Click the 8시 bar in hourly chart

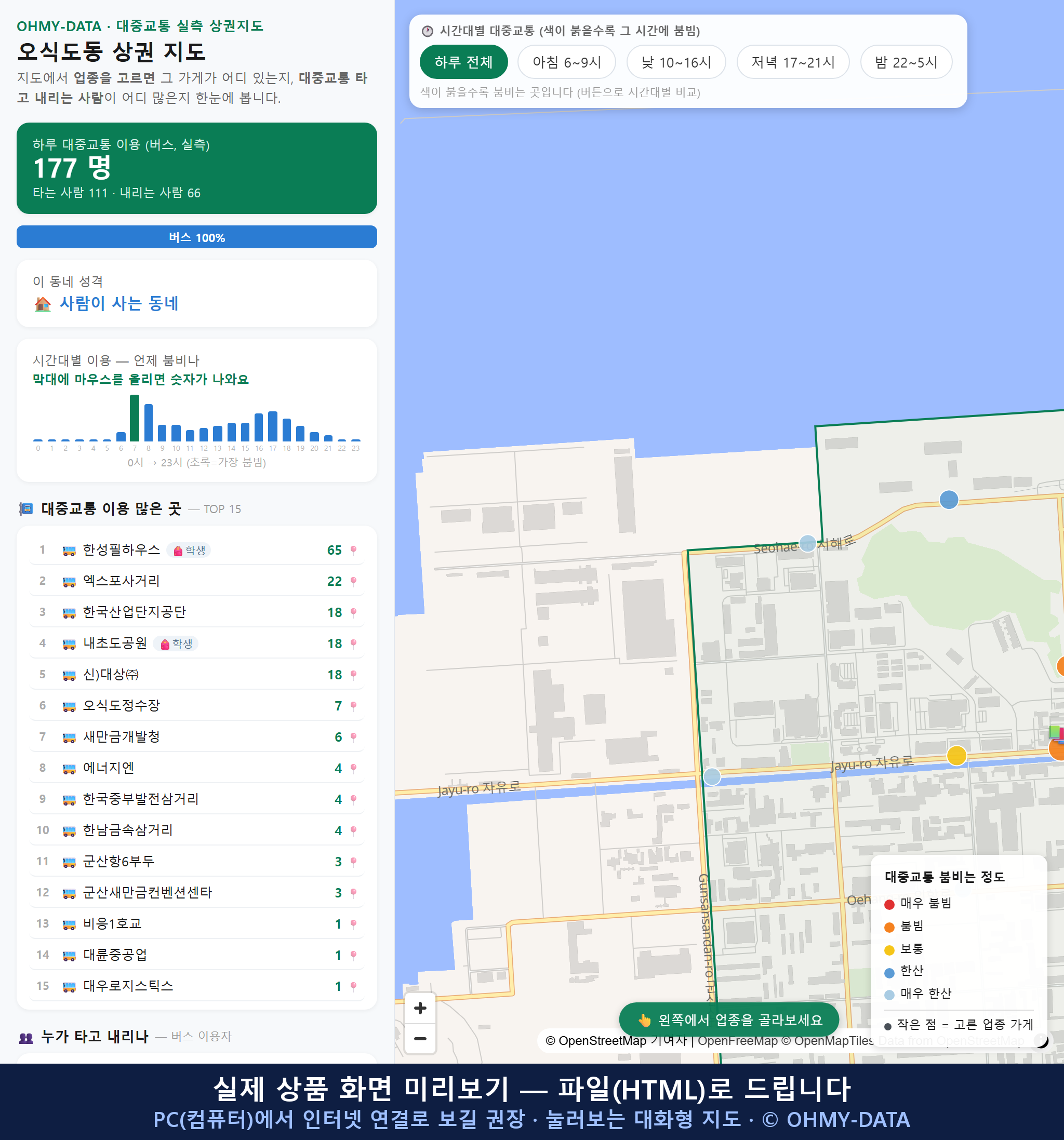[149, 422]
